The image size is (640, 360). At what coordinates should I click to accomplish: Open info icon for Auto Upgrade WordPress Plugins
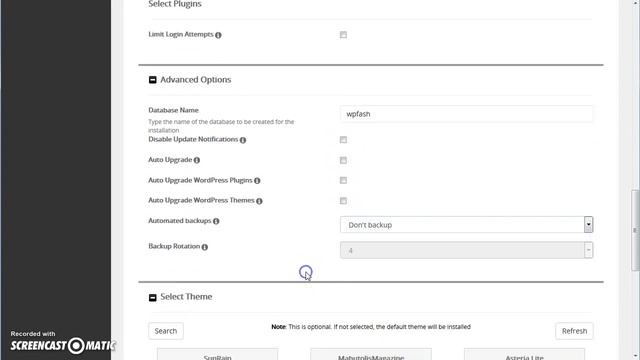pos(257,181)
